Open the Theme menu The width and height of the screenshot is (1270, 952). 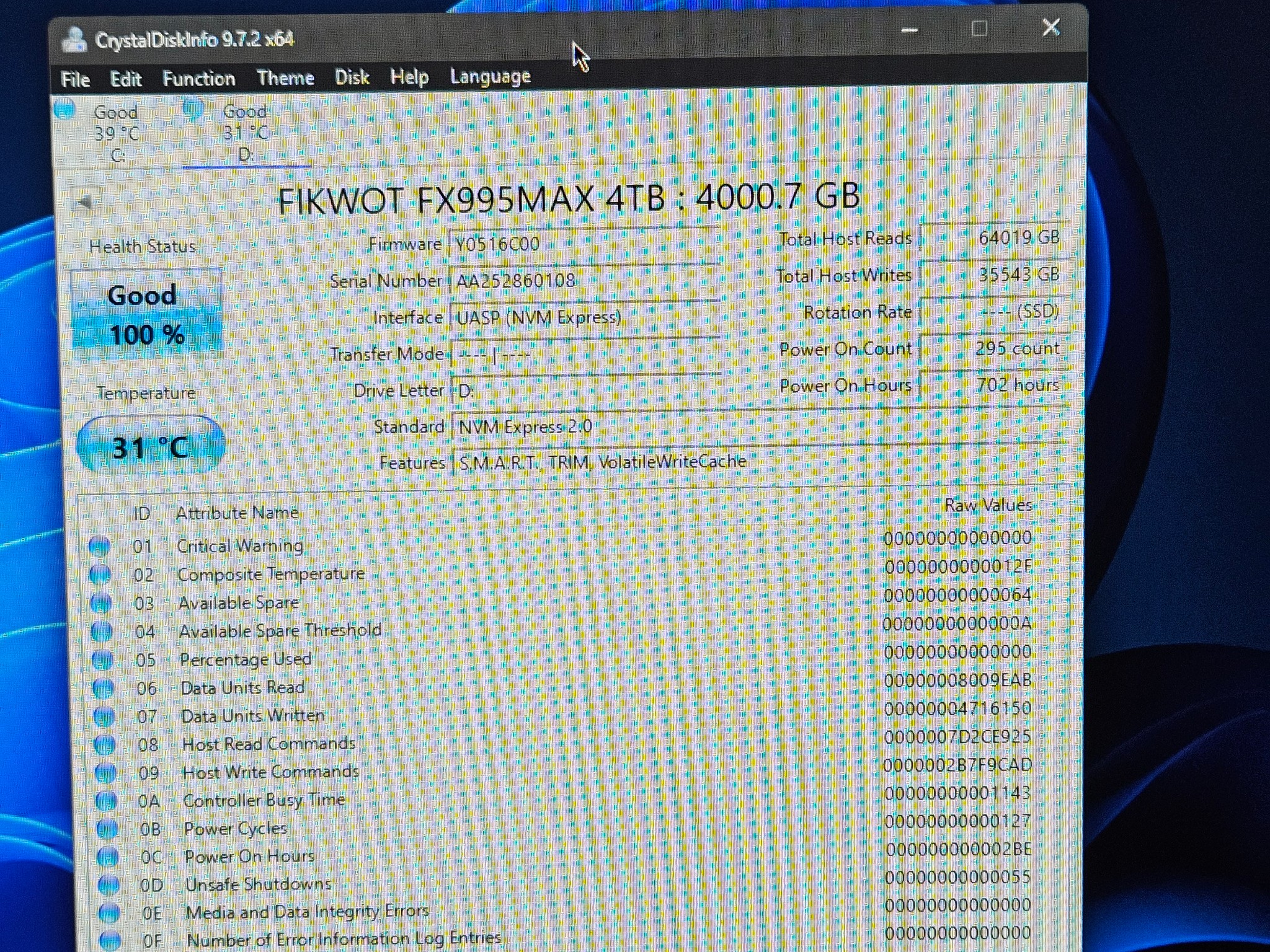pyautogui.click(x=285, y=78)
